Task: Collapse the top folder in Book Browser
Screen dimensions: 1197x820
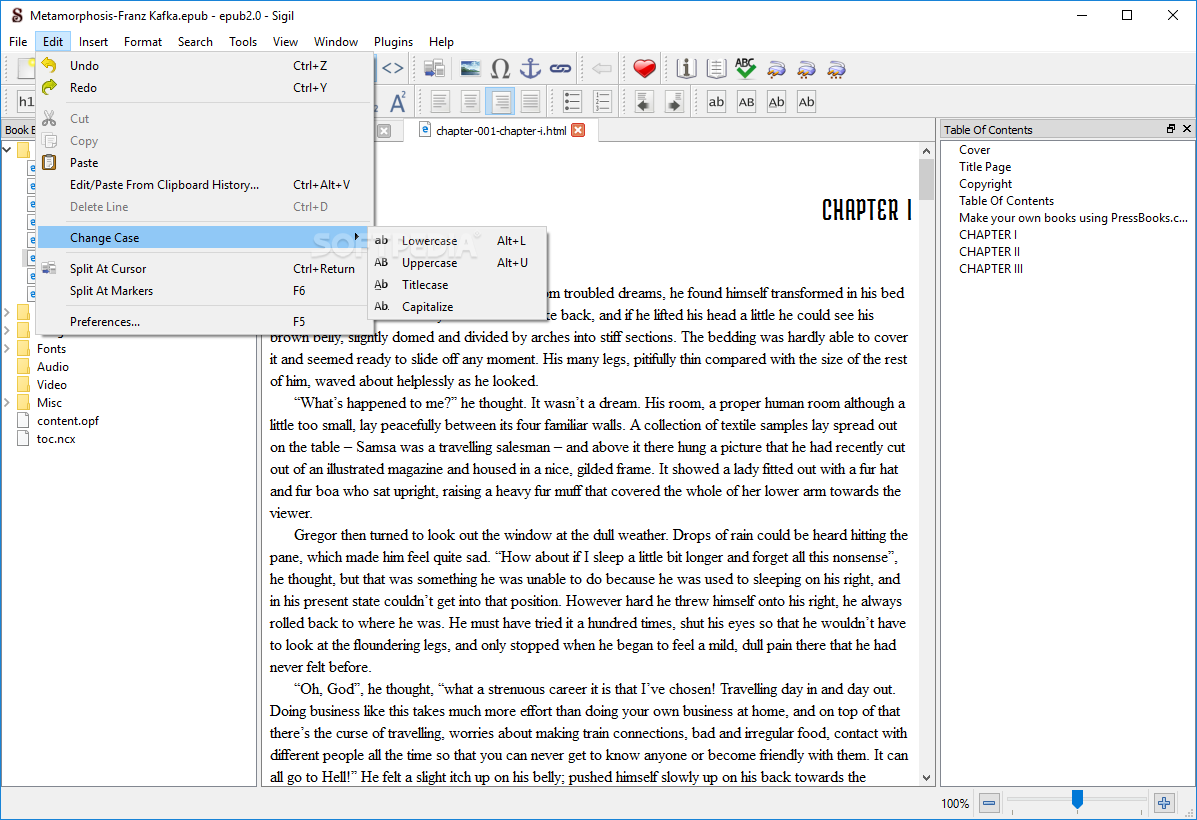Action: [7, 150]
